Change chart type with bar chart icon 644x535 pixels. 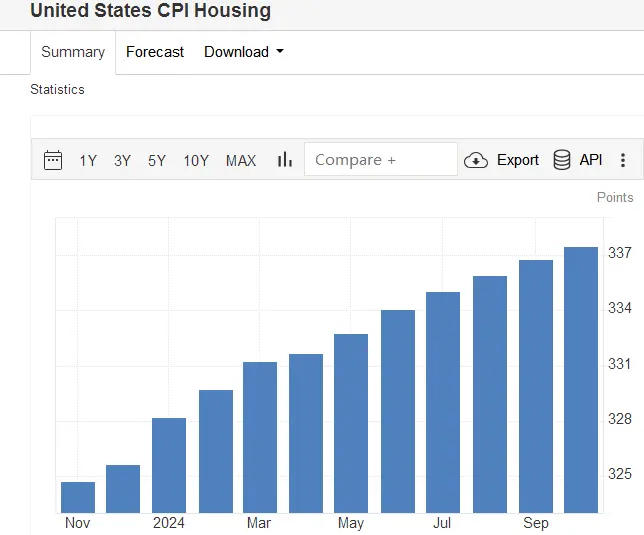coord(285,159)
